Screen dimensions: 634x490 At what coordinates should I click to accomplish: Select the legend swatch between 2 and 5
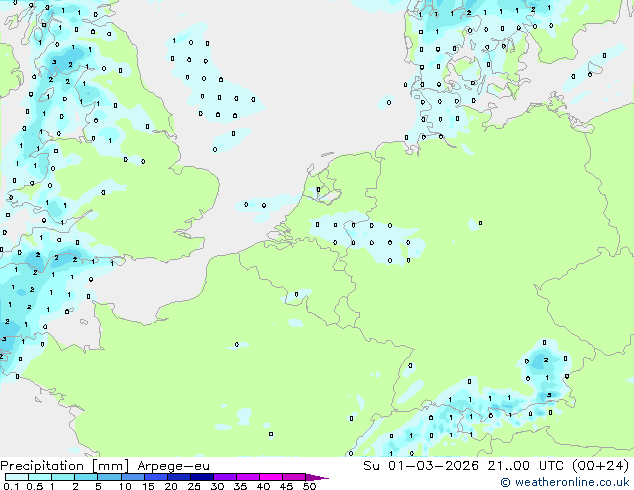pos(86,477)
